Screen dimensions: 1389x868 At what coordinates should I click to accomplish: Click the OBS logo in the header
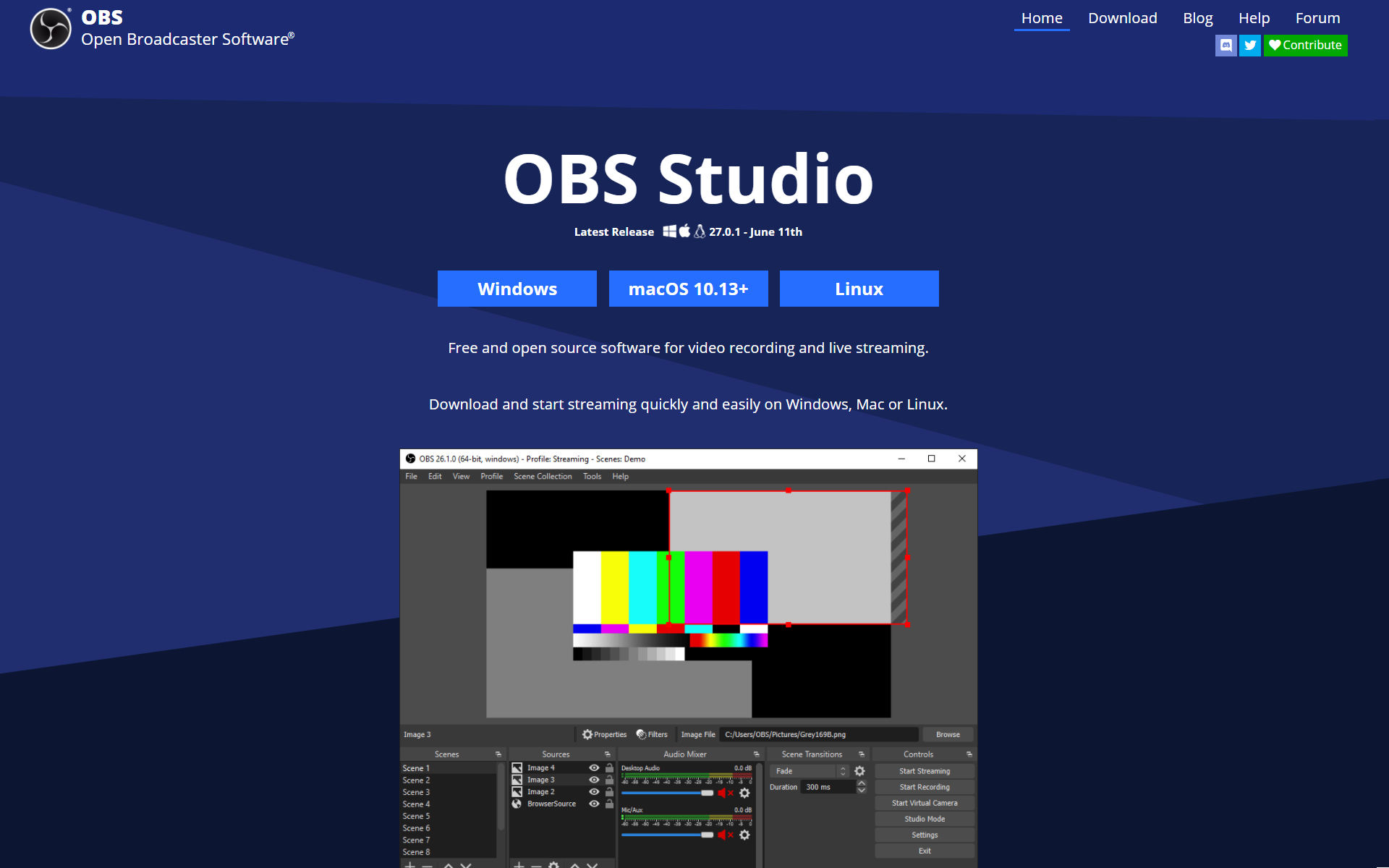51,29
